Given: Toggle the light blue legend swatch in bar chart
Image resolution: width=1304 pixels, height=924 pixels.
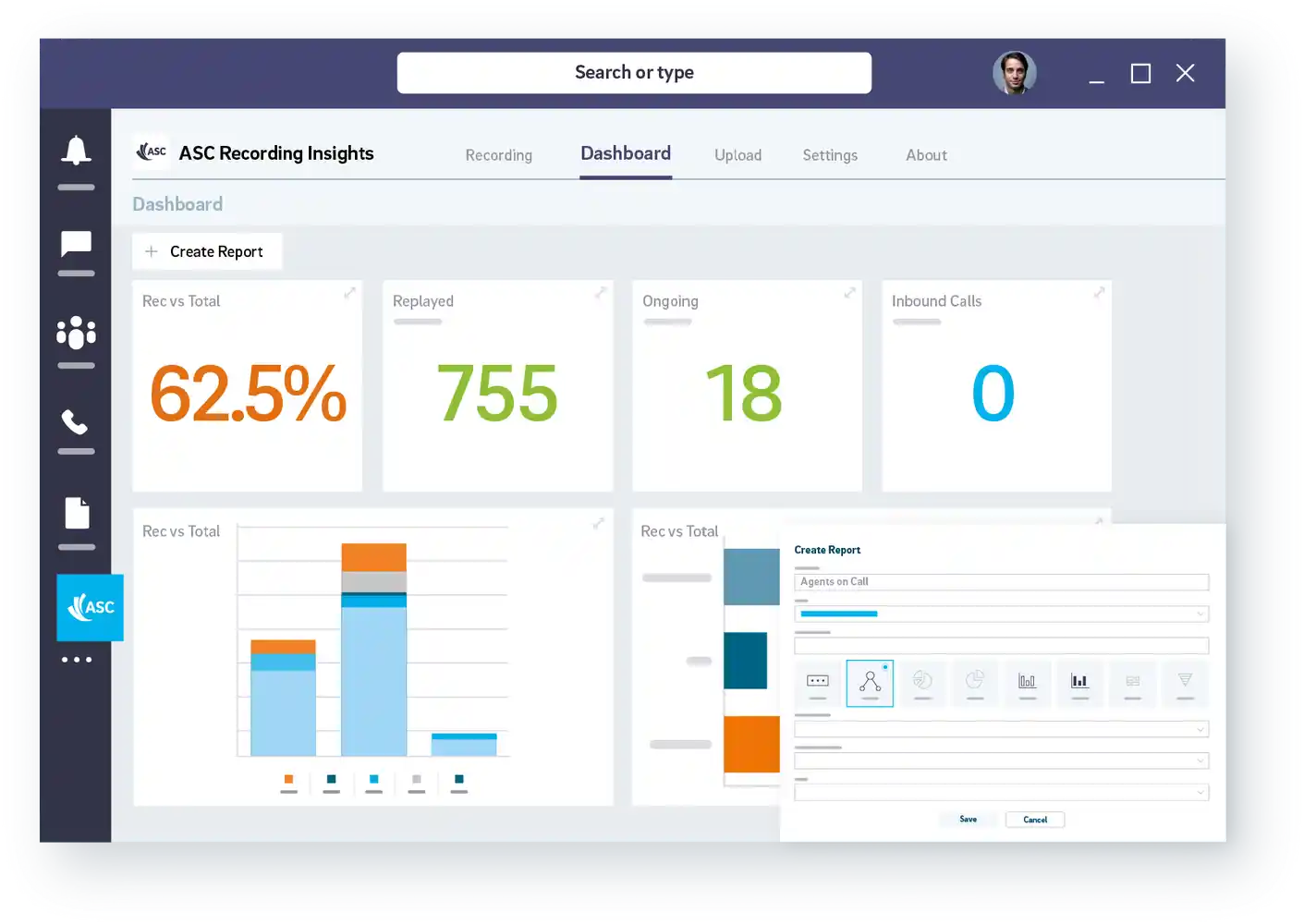Looking at the screenshot, I should tap(374, 780).
